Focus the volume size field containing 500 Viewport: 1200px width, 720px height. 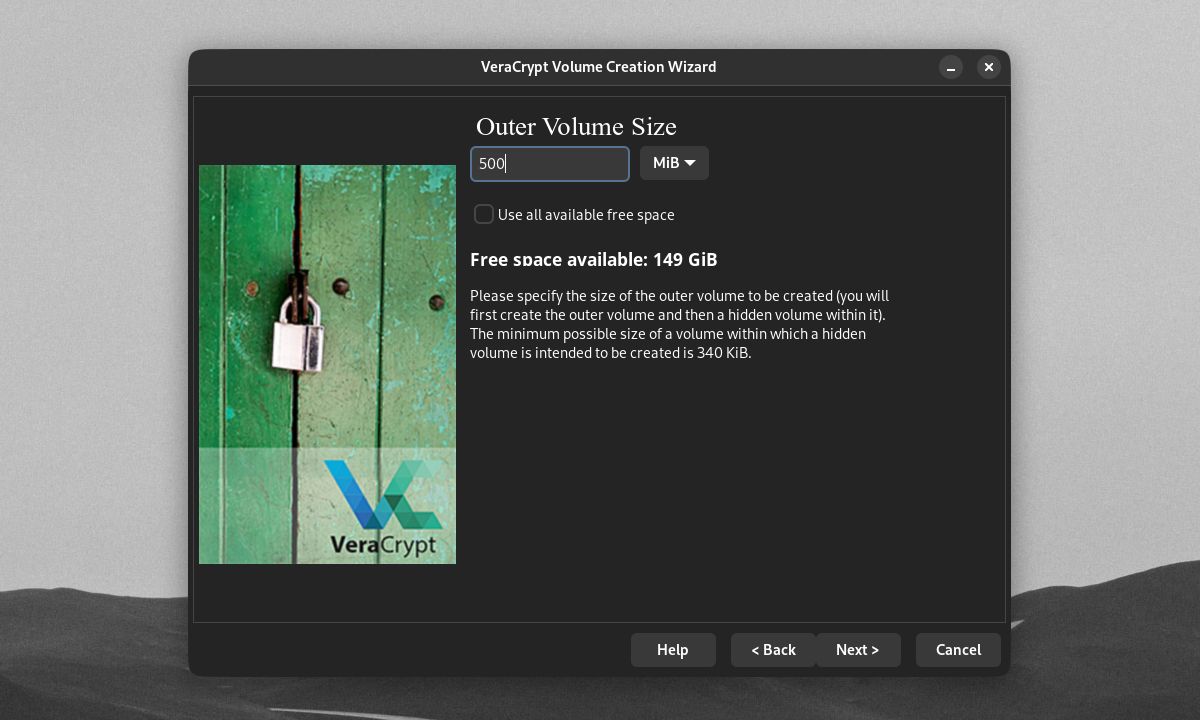pyautogui.click(x=550, y=164)
